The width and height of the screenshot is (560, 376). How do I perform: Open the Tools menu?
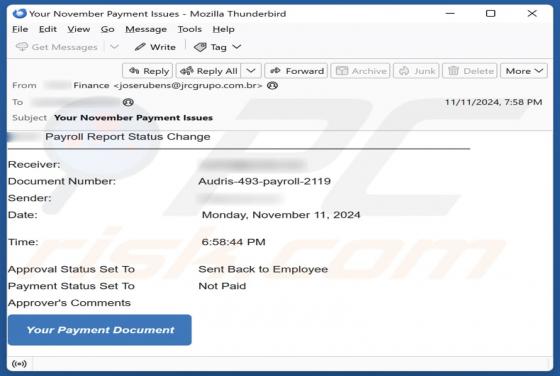[190, 29]
